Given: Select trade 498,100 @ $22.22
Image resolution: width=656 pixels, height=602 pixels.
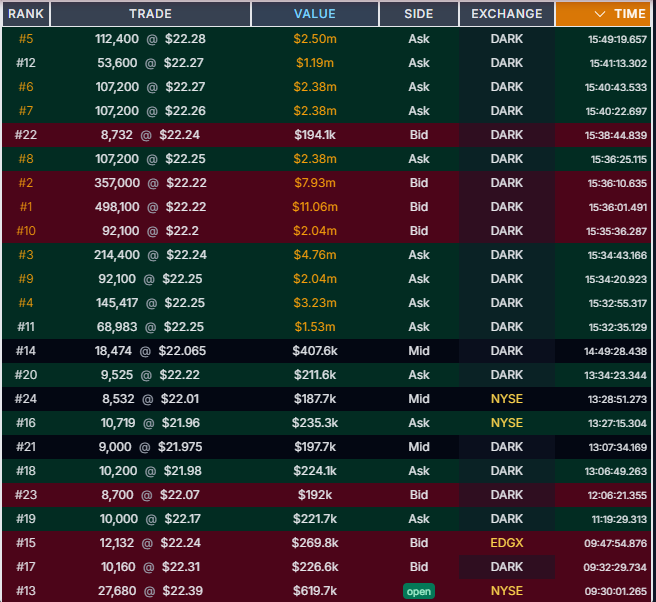Looking at the screenshot, I should pyautogui.click(x=150, y=207).
